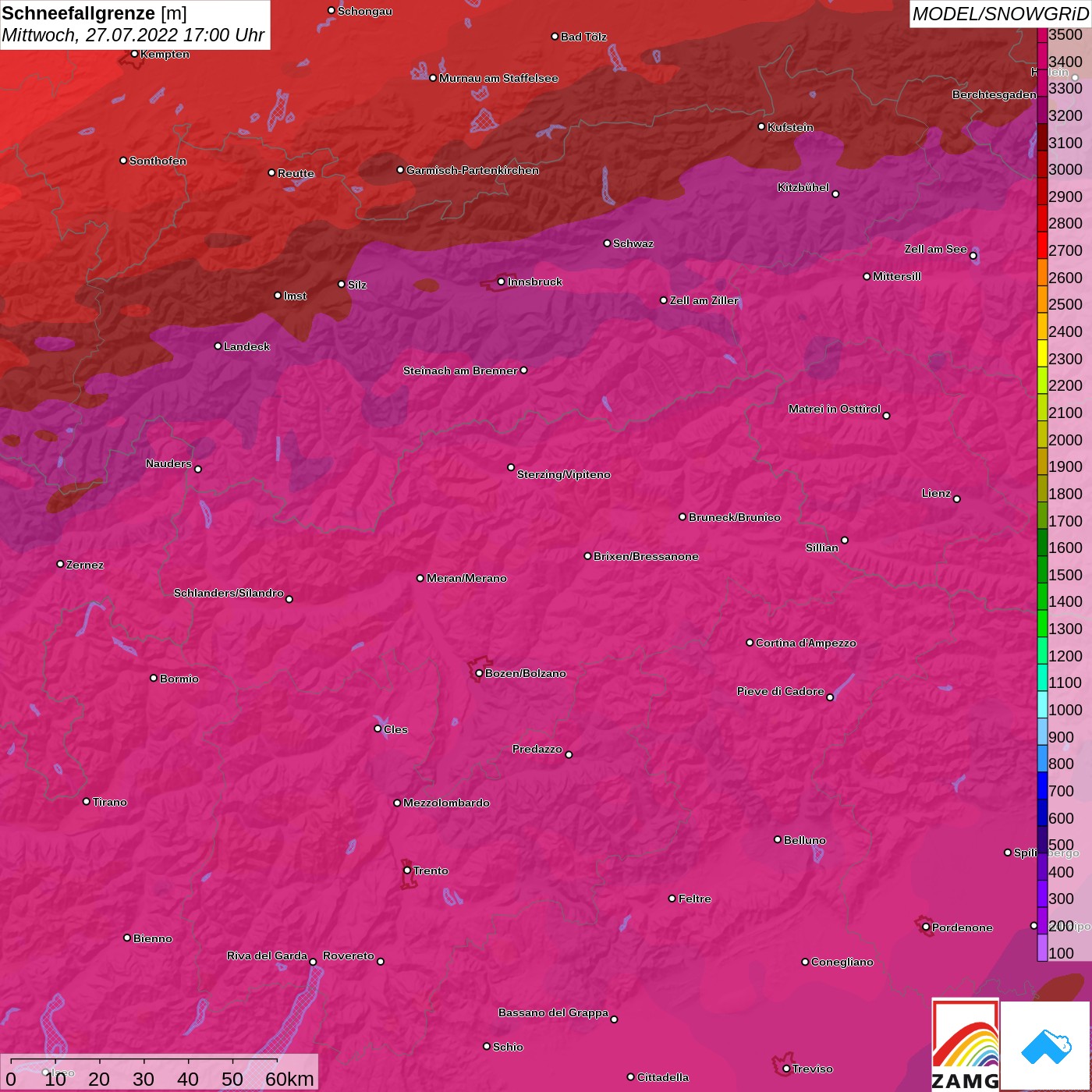The image size is (1092, 1092).
Task: Click the MODEL/SNOWGRiD label
Action: [x=1000, y=14]
